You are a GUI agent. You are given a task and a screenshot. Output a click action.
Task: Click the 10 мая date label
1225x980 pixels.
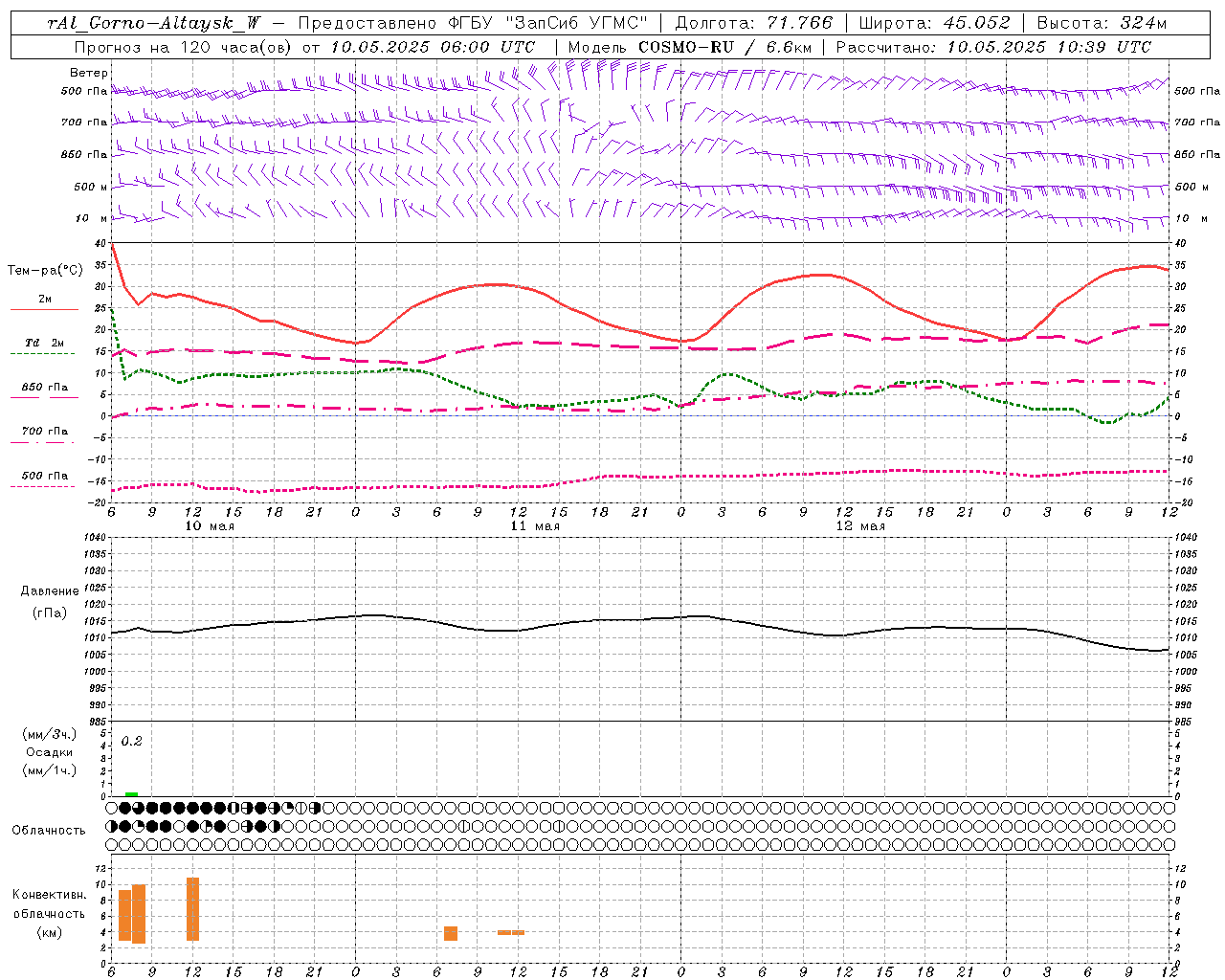[210, 526]
